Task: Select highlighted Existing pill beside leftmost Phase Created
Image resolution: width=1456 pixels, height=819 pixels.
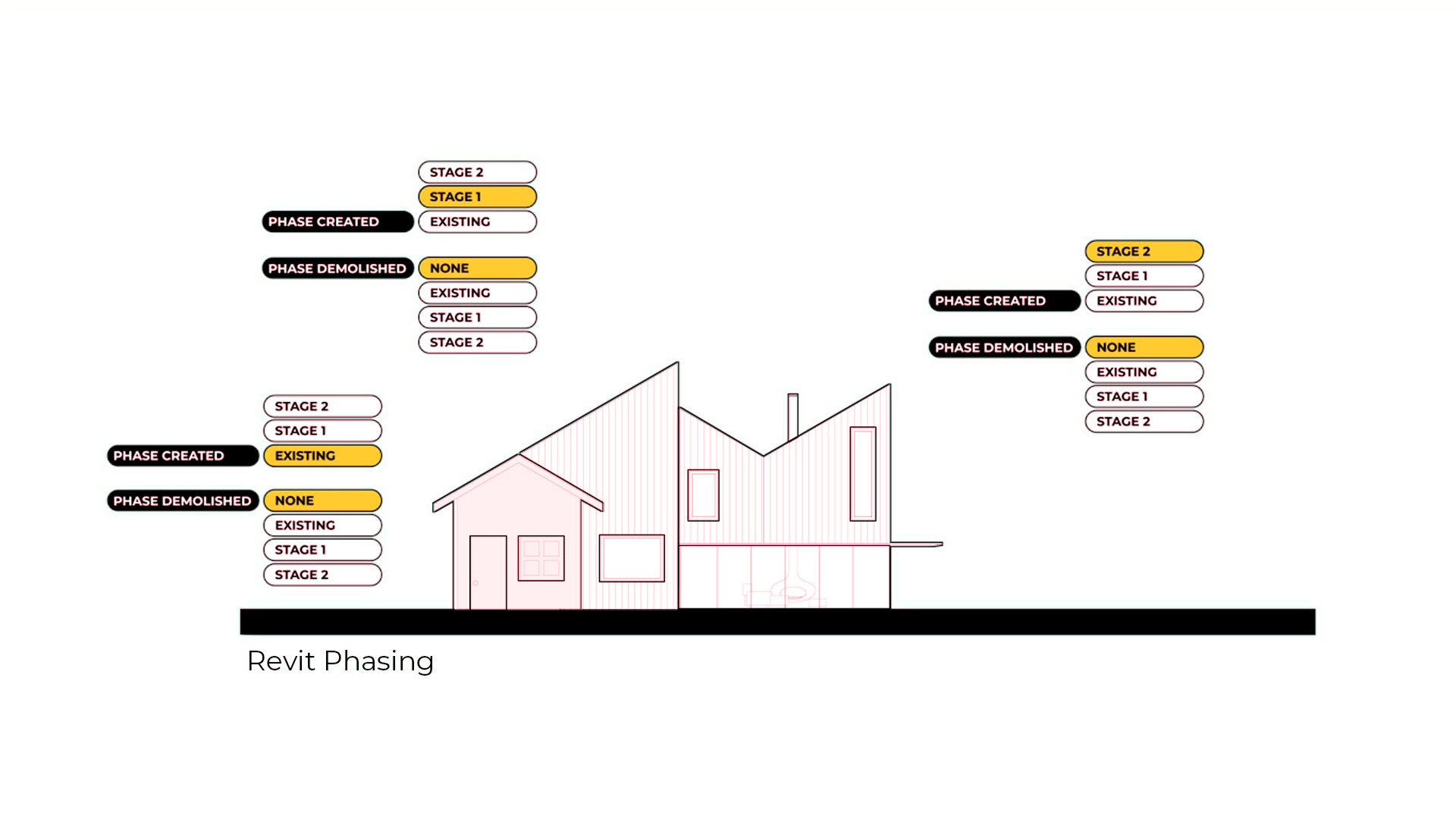Action: coord(322,456)
